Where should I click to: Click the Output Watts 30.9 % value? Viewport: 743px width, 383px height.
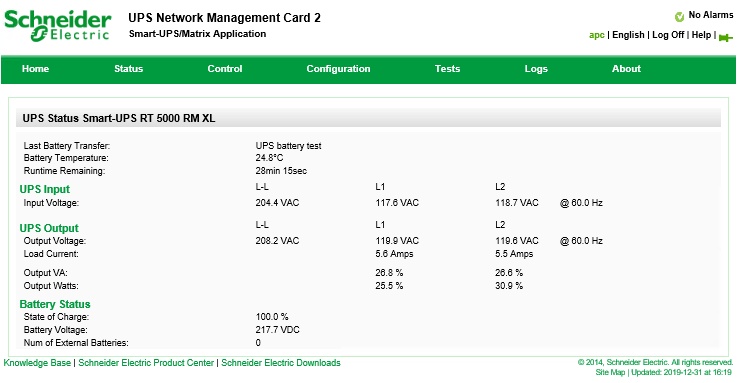click(509, 286)
